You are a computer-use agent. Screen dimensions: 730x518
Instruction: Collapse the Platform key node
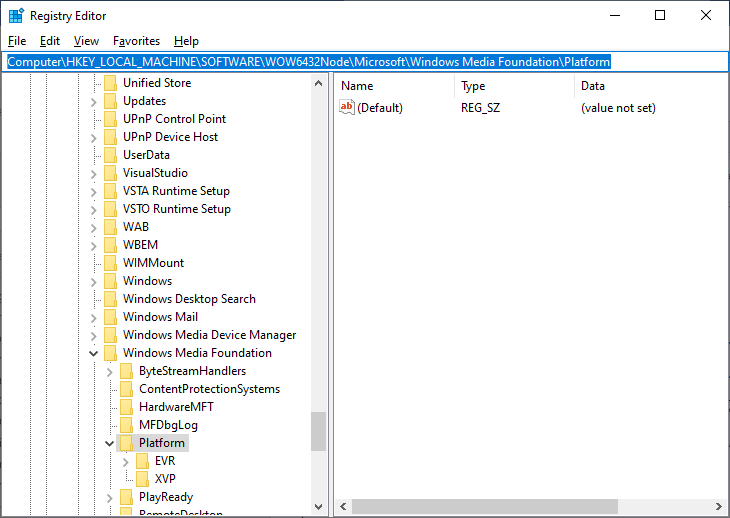[109, 443]
